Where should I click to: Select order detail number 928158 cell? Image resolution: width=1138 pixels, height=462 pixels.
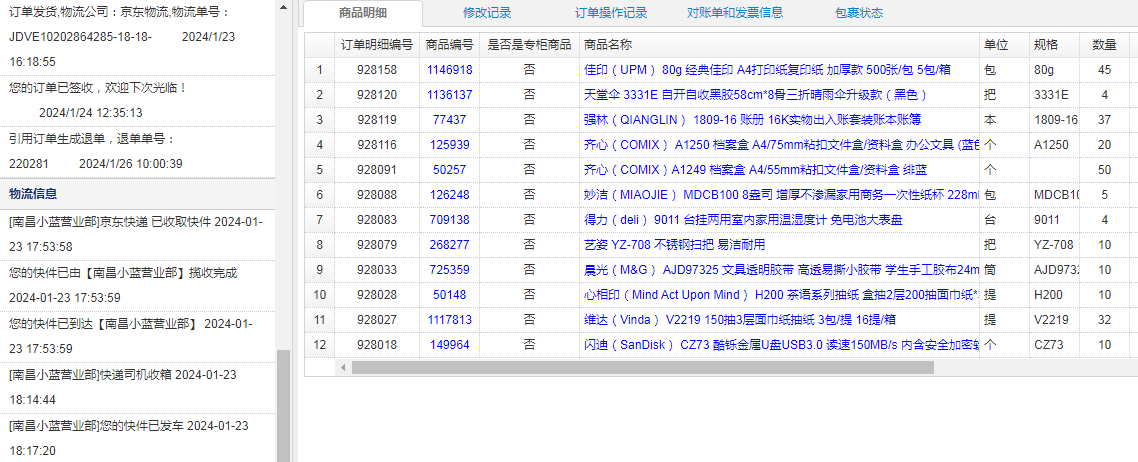point(377,70)
